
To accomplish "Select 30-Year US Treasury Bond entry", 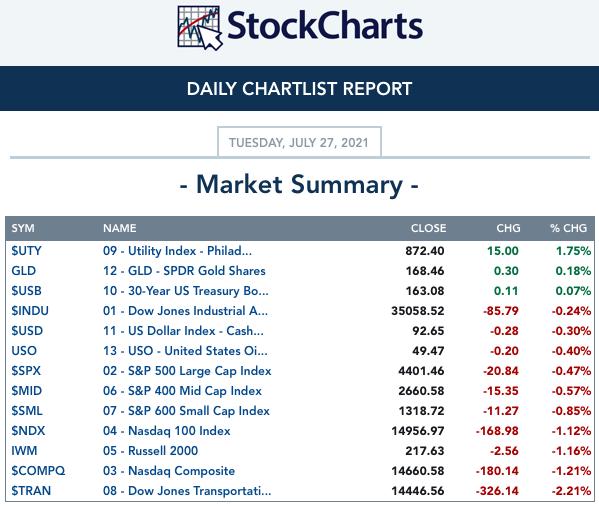I will (186, 291).
